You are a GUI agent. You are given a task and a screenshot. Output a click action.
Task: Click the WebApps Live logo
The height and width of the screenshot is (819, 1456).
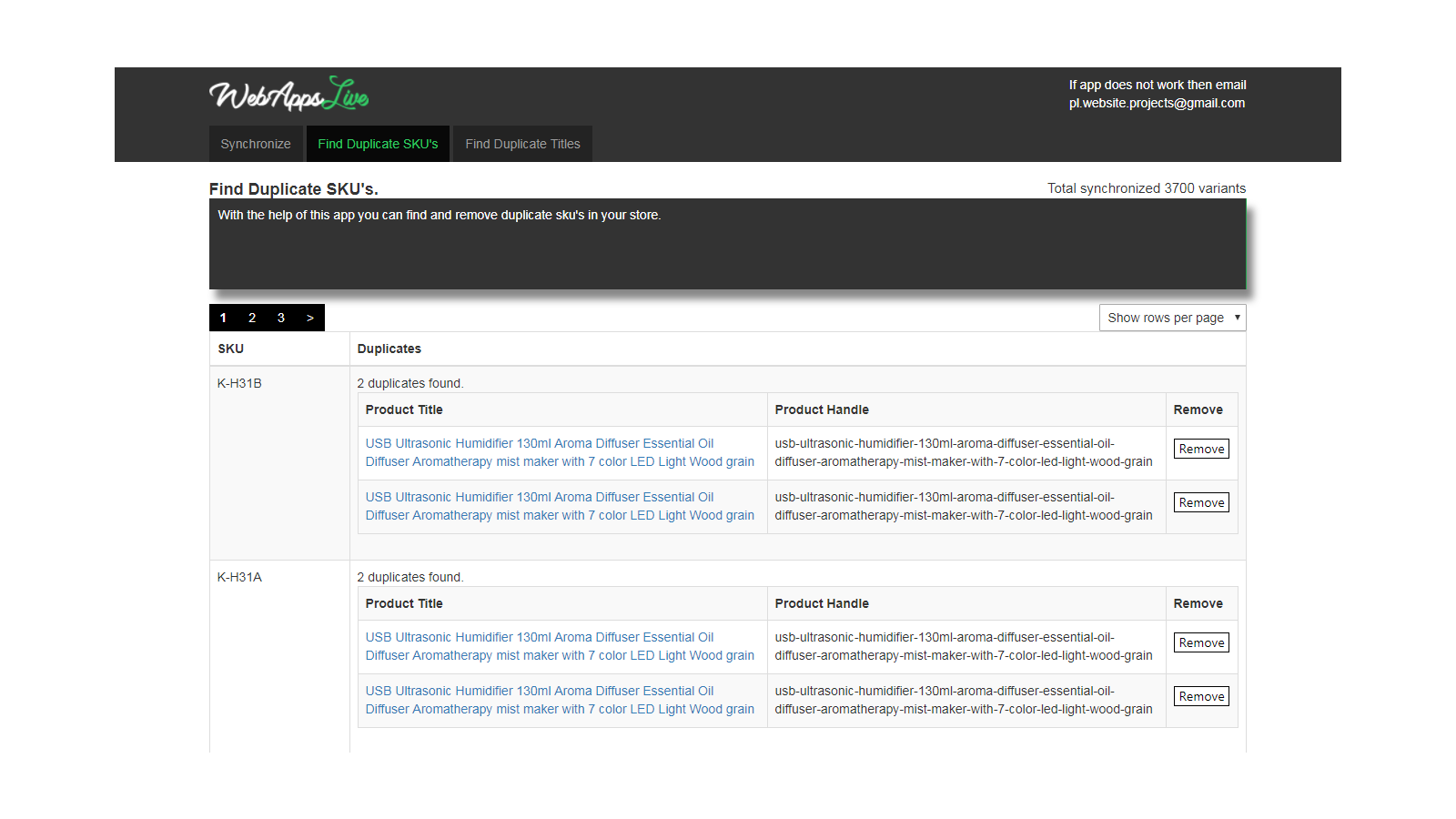pyautogui.click(x=288, y=95)
